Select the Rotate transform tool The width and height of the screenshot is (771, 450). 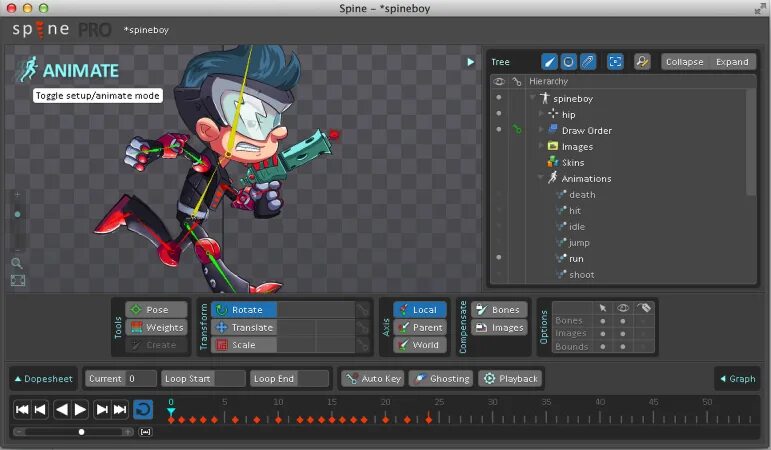[244, 310]
